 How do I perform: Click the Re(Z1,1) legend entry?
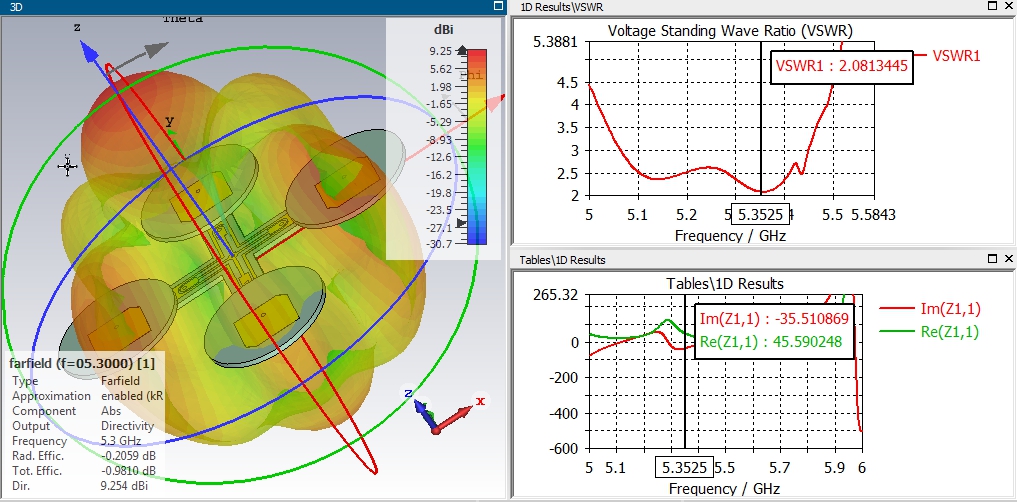[929, 331]
